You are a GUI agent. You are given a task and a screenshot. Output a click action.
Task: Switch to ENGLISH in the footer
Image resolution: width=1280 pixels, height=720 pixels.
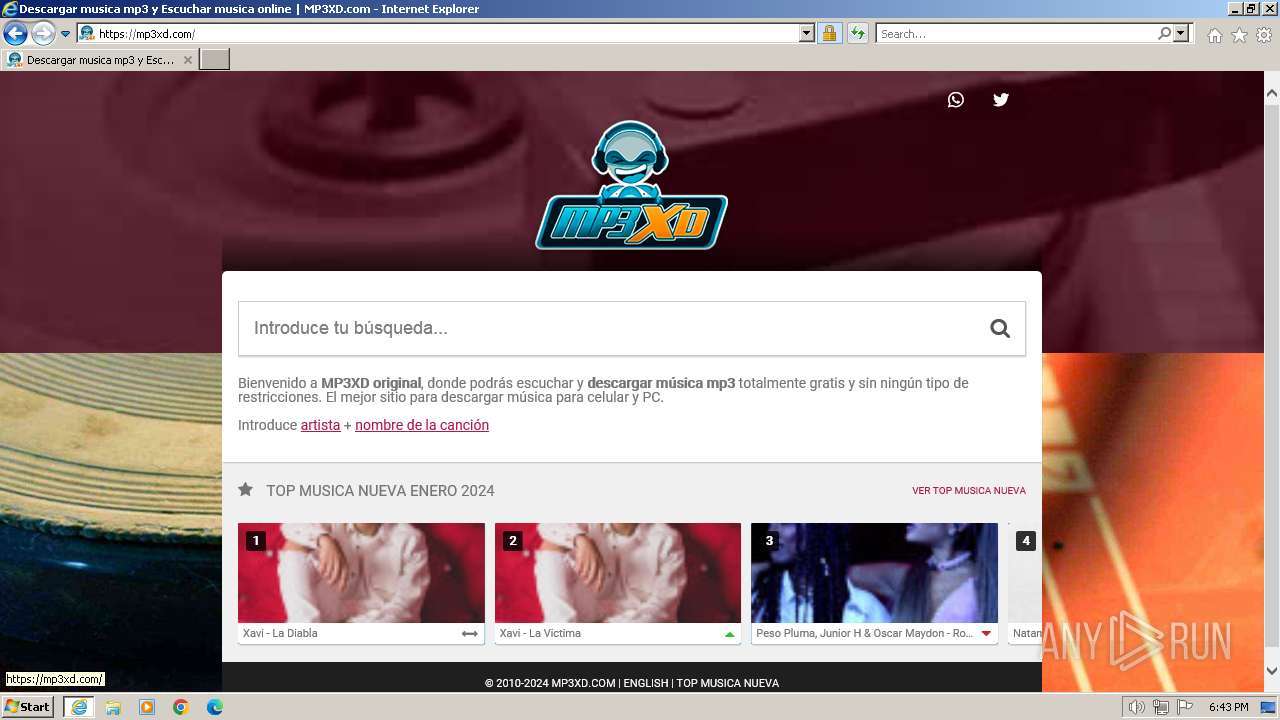[646, 683]
